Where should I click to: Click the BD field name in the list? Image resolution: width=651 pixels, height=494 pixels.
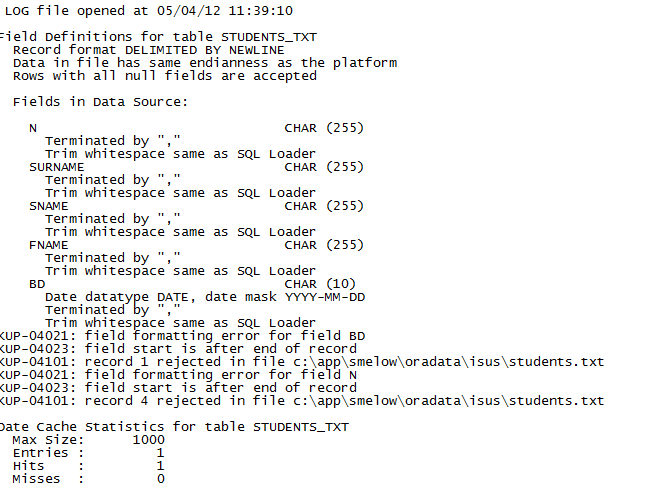click(38, 284)
